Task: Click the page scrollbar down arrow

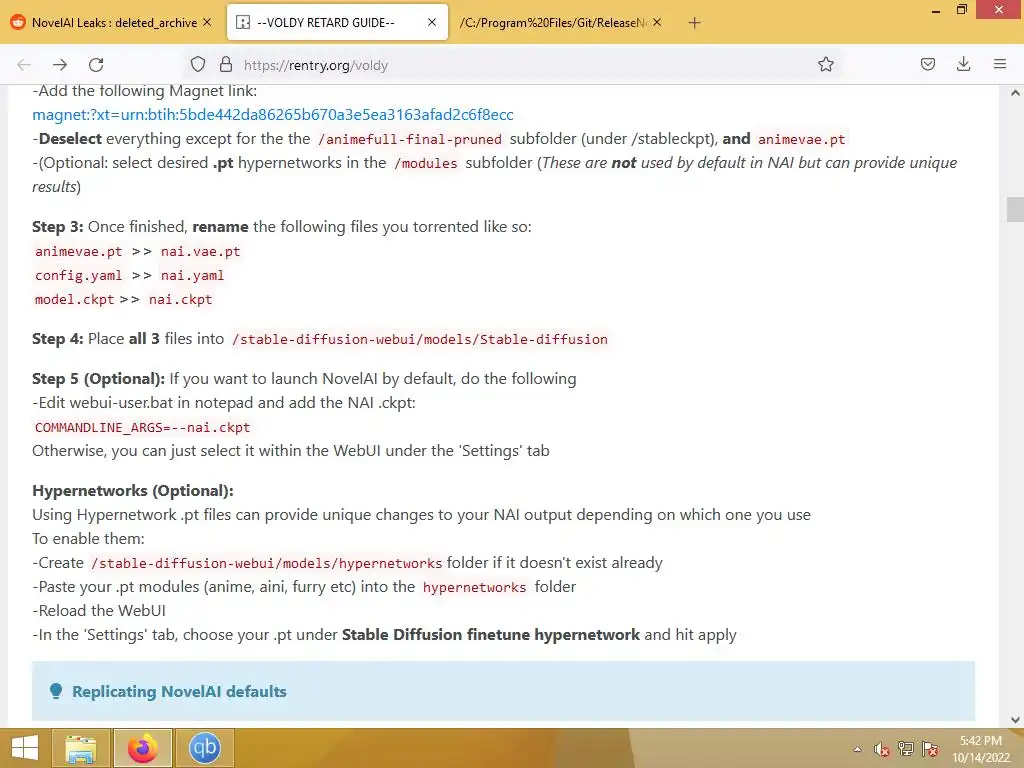Action: (1015, 720)
